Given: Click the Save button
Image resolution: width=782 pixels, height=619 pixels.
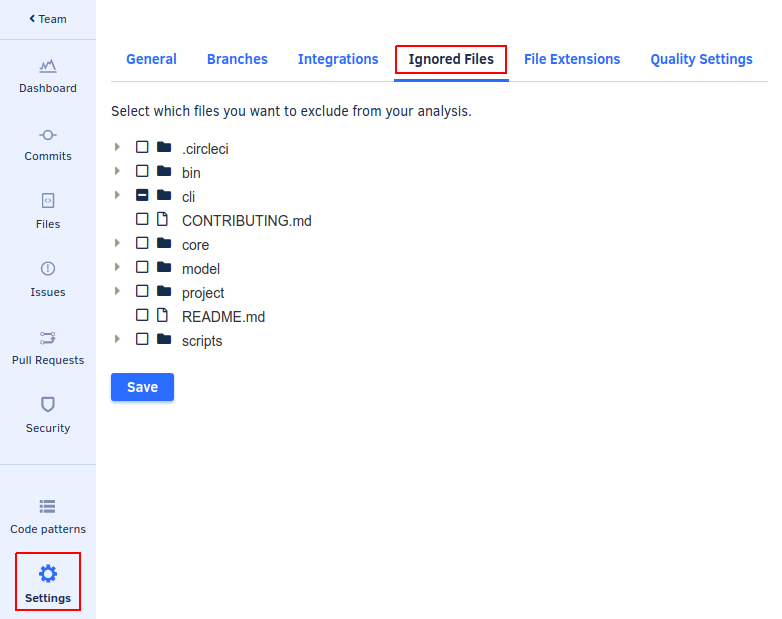Looking at the screenshot, I should tap(142, 387).
